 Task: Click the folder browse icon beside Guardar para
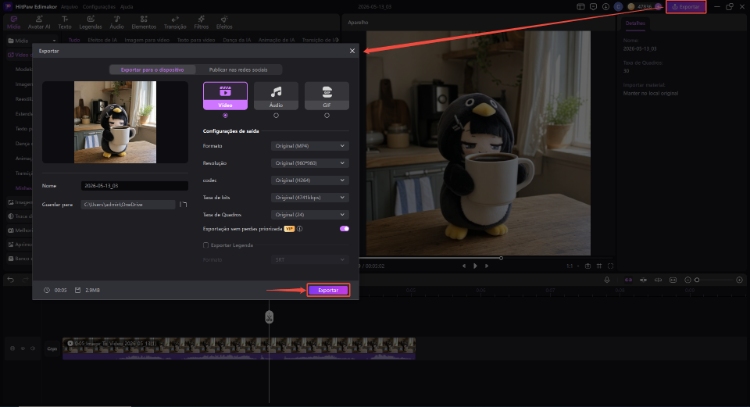pos(183,205)
